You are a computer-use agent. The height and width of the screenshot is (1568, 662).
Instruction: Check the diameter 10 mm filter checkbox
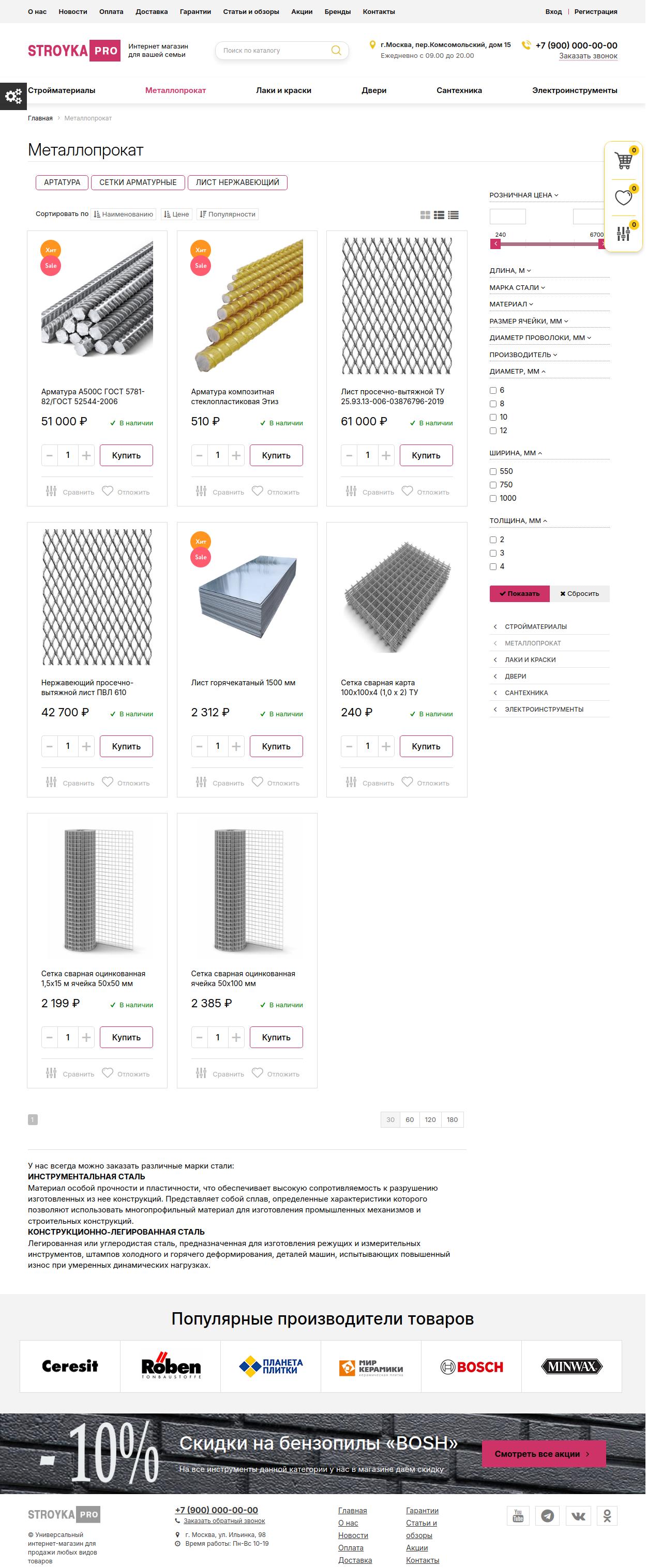pos(493,418)
